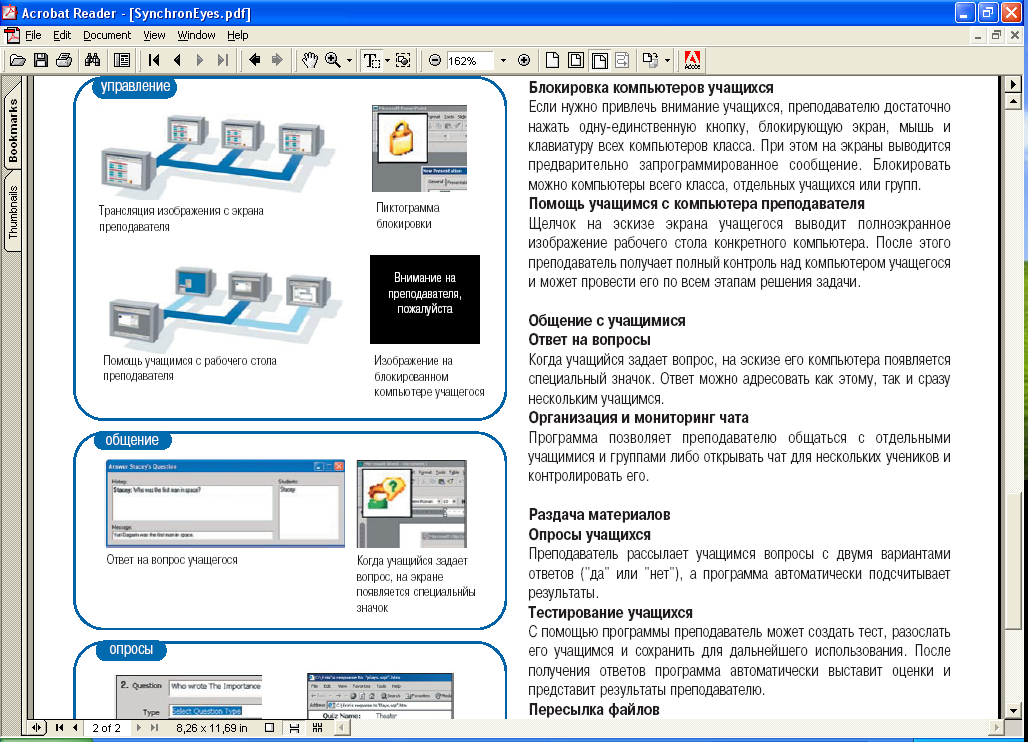
Task: Toggle navigation pane button in status bar
Action: coord(37,728)
